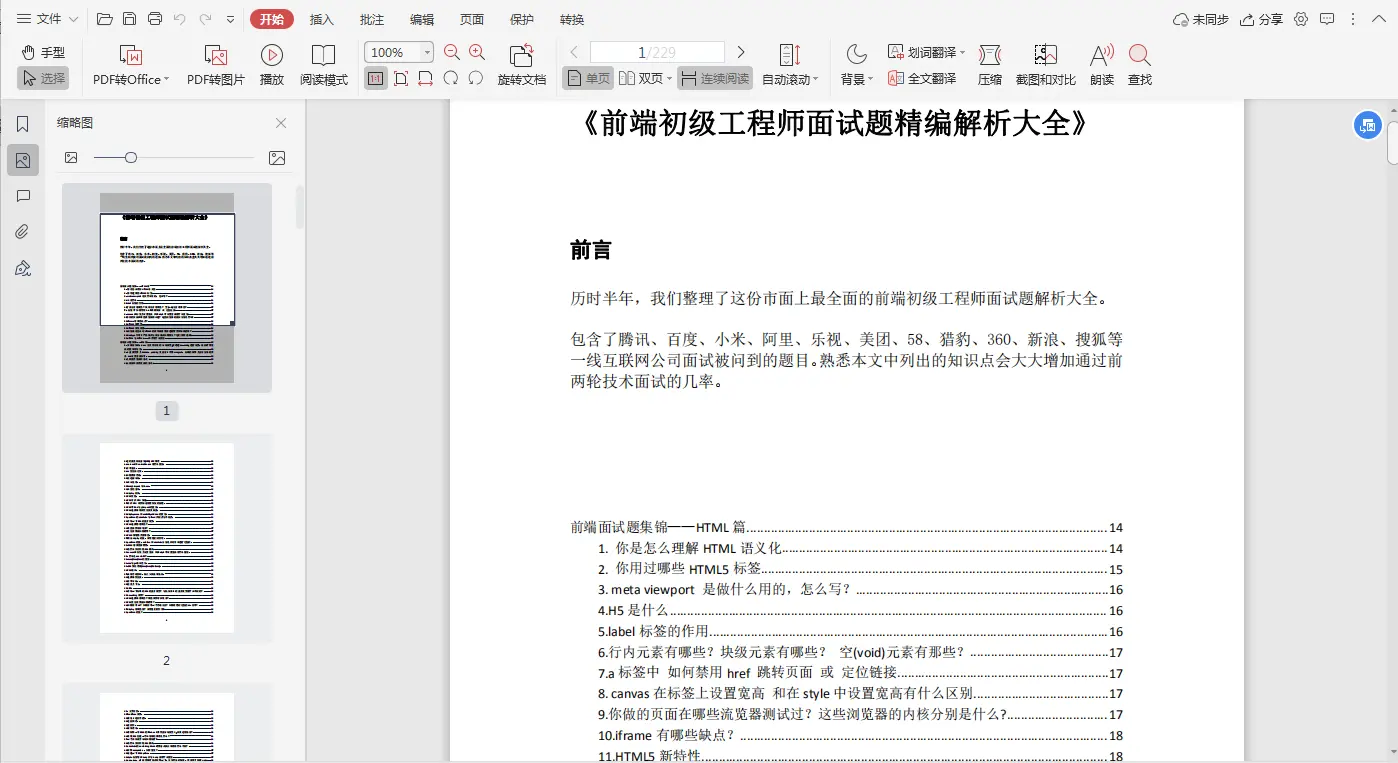Switch to bookmarks panel in left sidebar
The height and width of the screenshot is (763, 1398).
pos(23,122)
